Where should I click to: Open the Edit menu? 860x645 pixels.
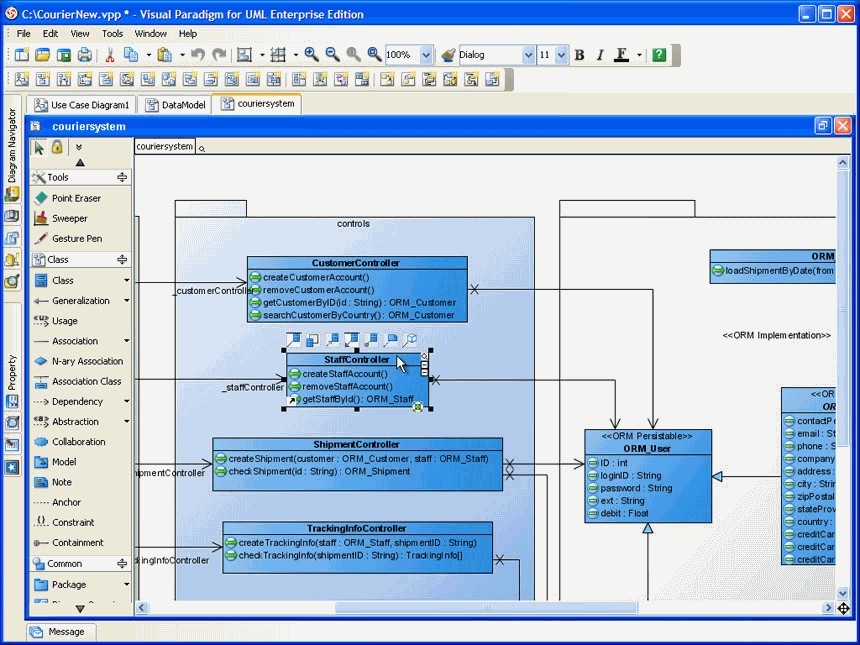tap(50, 33)
